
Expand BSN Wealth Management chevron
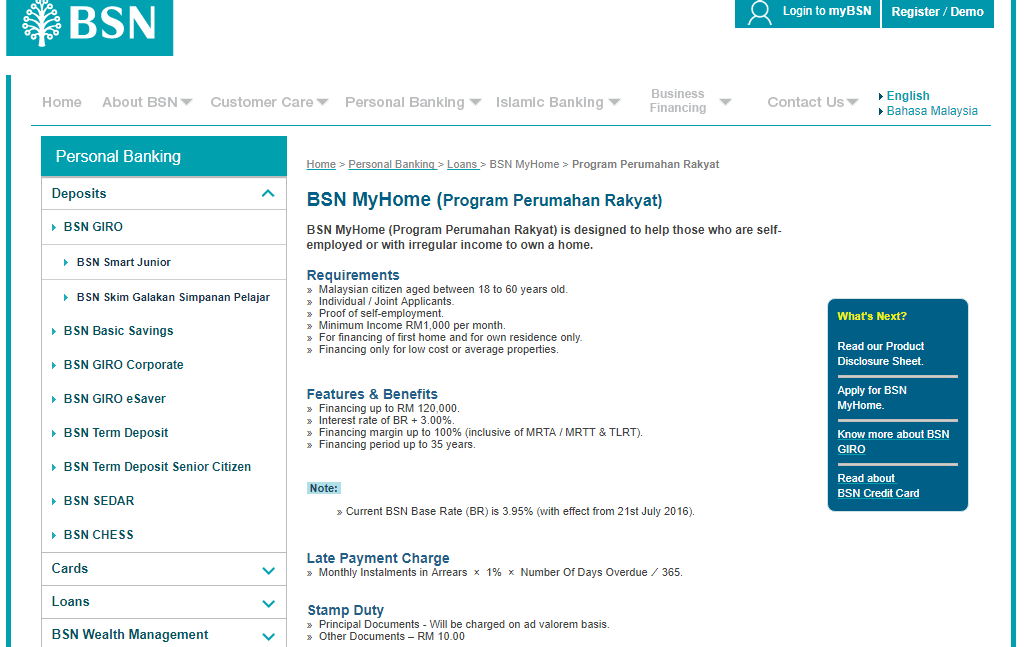coord(268,637)
